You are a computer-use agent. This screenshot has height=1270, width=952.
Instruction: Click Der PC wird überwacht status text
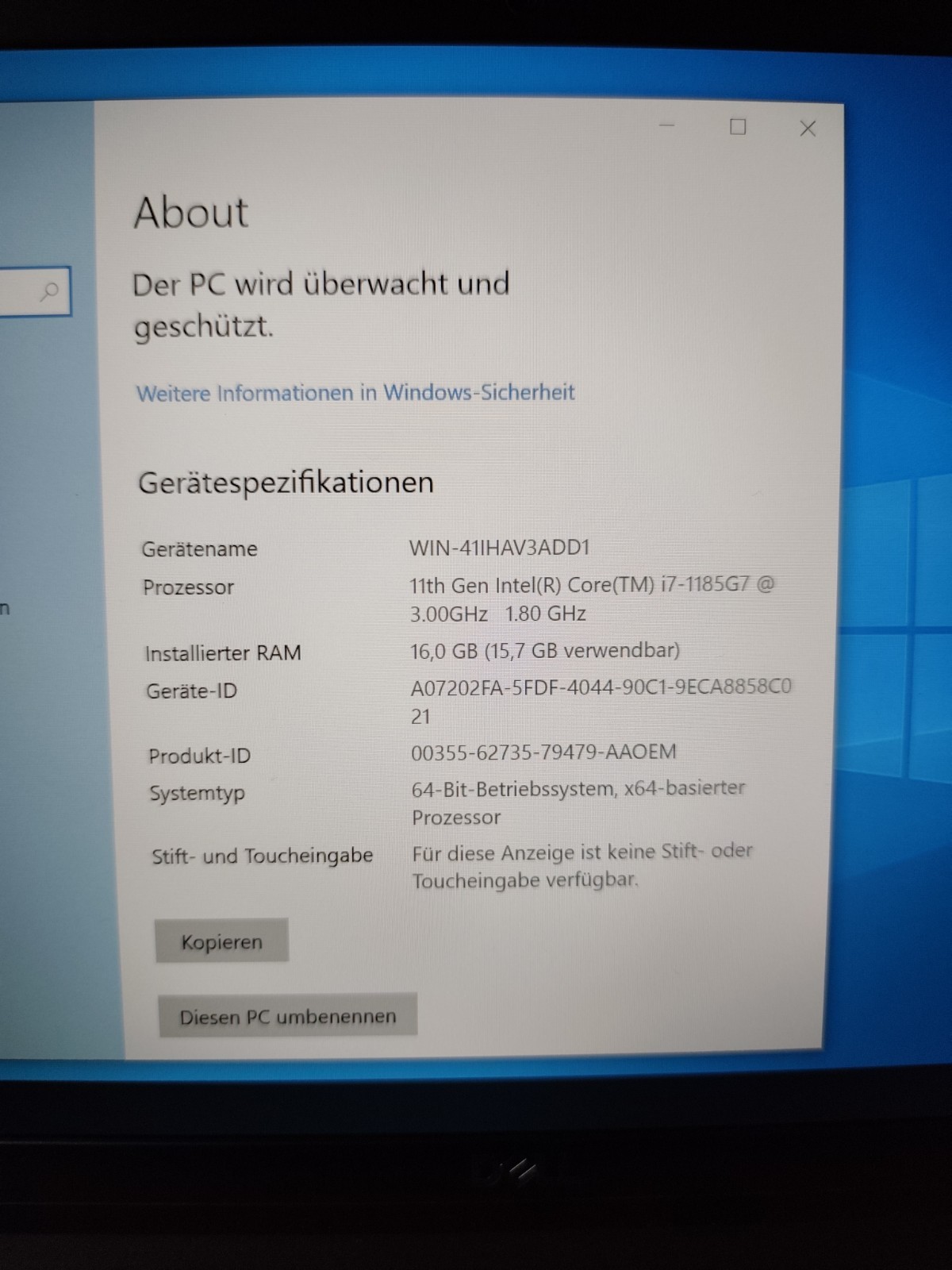321,306
